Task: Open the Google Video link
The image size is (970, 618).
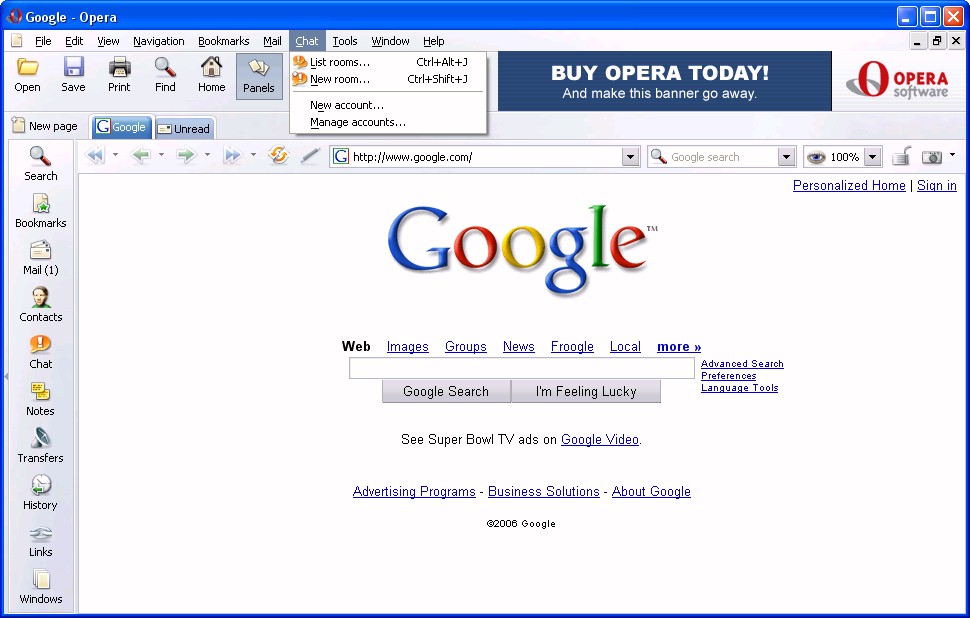Action: (600, 439)
